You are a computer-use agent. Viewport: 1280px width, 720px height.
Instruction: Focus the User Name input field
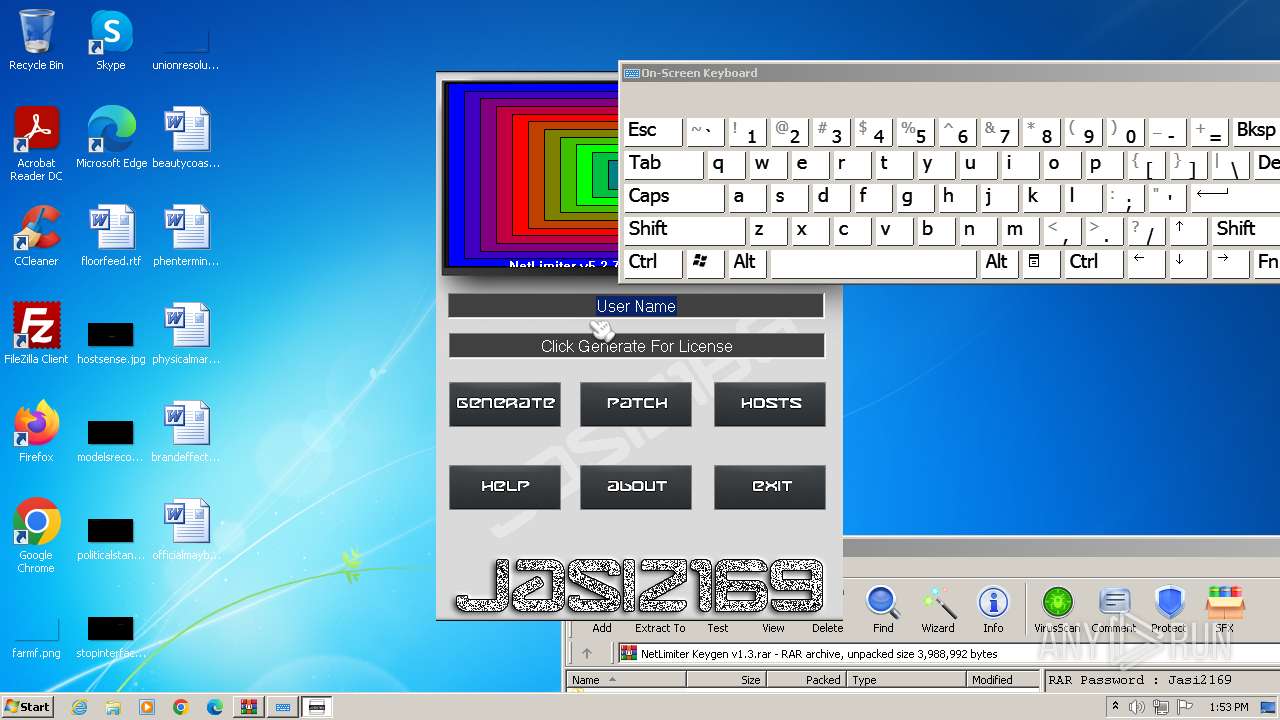pos(636,306)
